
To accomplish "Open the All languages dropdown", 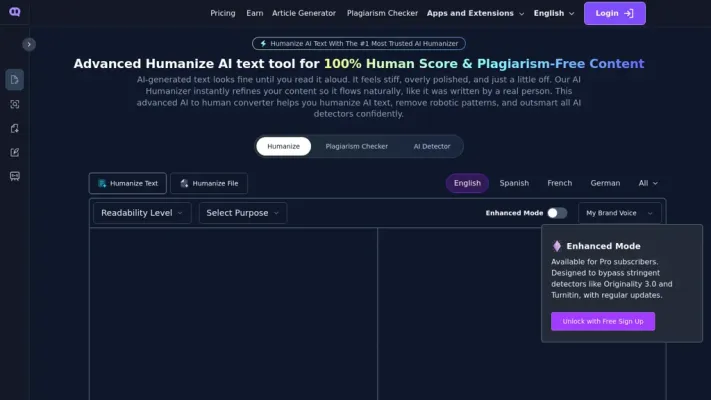I will pos(648,183).
